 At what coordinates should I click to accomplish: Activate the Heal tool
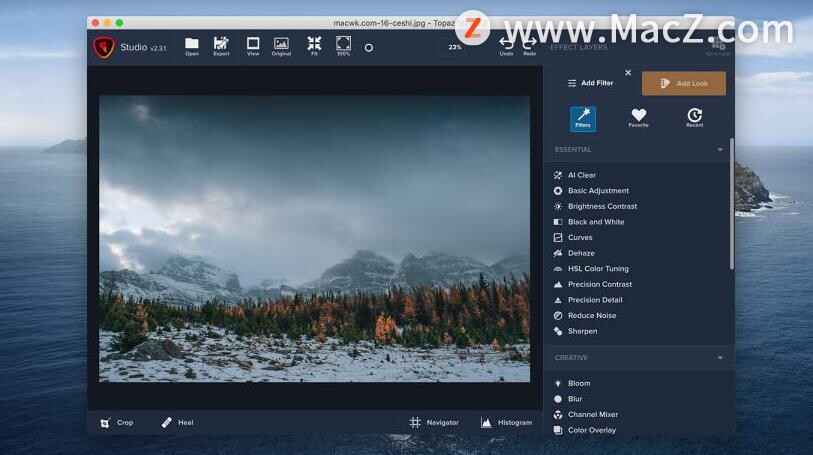tap(177, 423)
